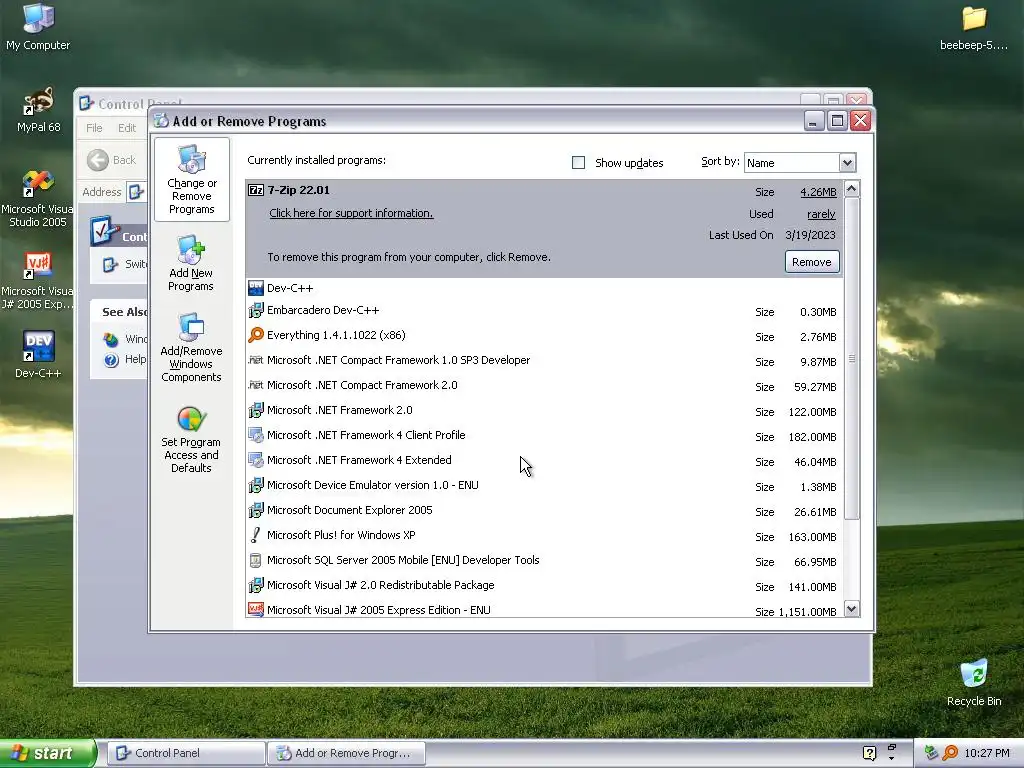The height and width of the screenshot is (768, 1024).
Task: Click the scrollbar down arrow in program list
Action: [852, 609]
